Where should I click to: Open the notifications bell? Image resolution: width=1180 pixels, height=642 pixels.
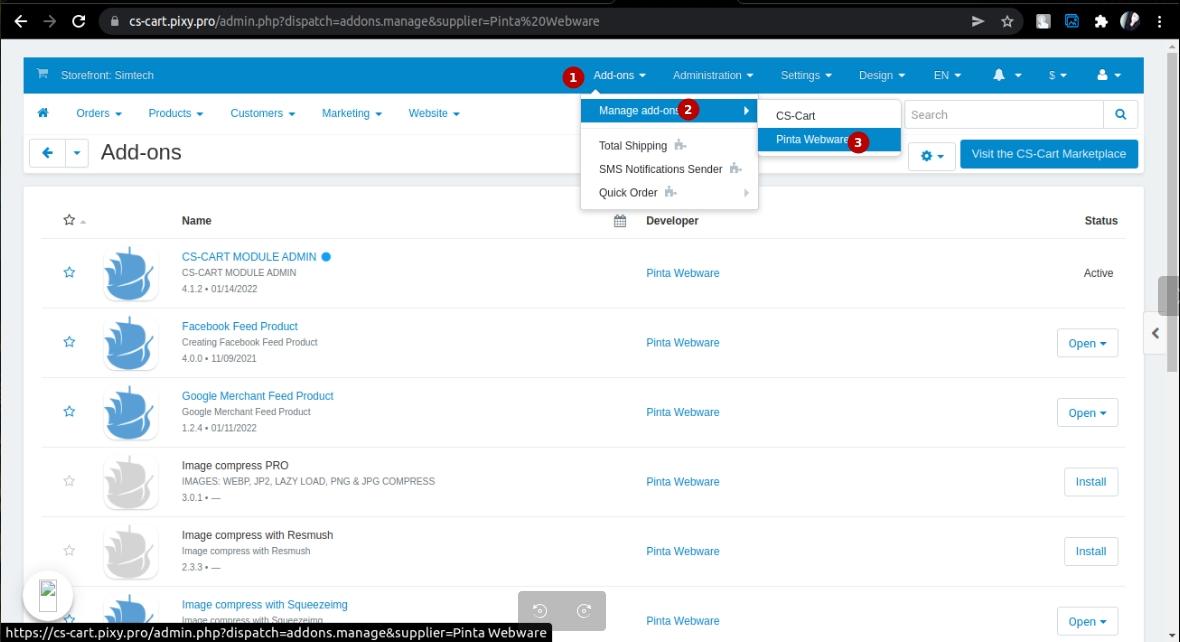tap(1006, 75)
